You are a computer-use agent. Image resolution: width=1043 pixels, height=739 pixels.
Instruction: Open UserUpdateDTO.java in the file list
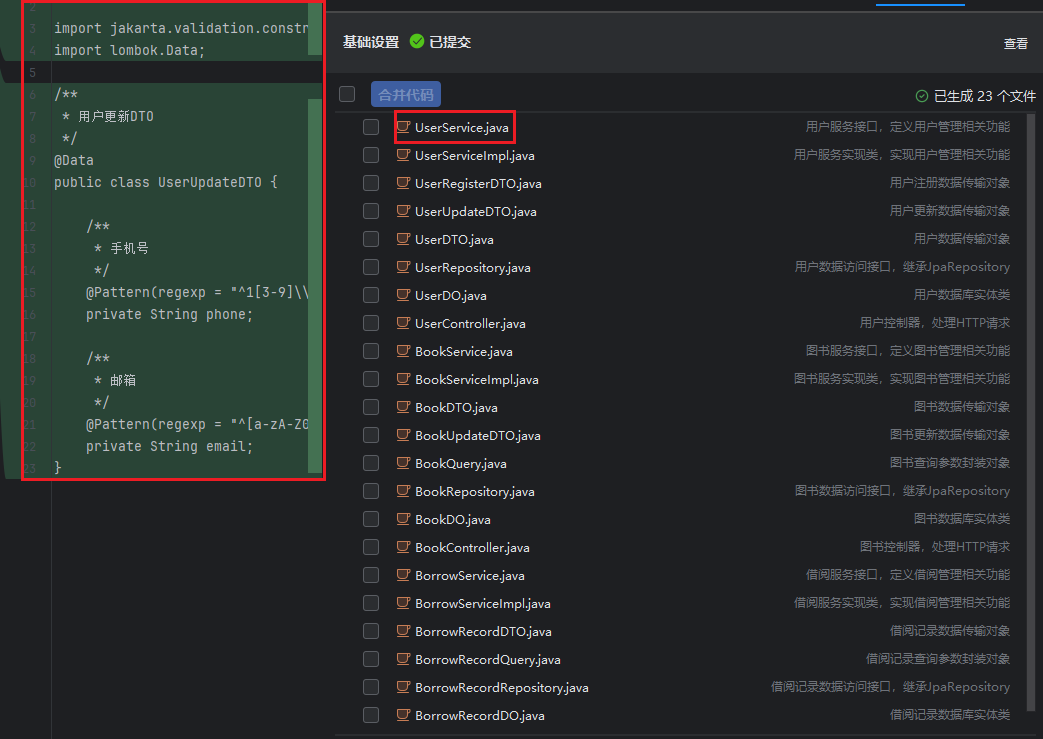coord(475,211)
